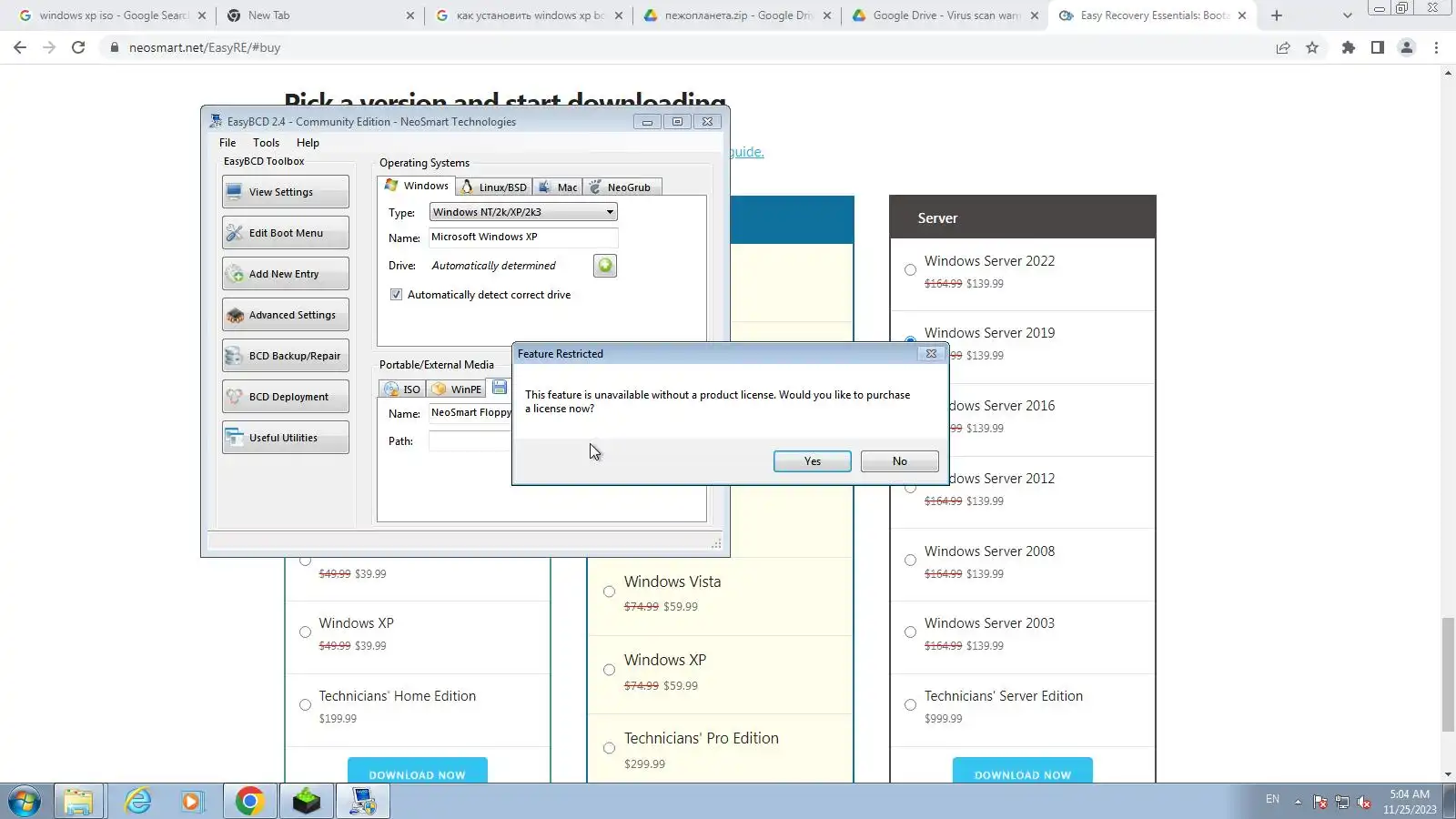This screenshot has width=1456, height=819.
Task: Choose Windows XP at $39.99 radio button
Action: point(305,632)
